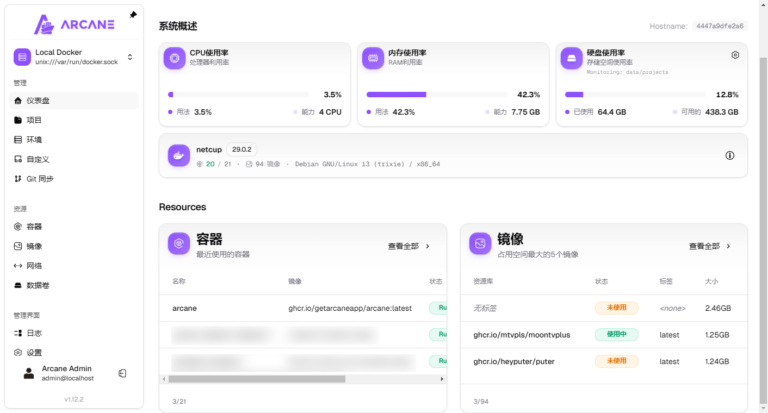Click the network arrows icon beside 网络
Viewport: 768px width, 413px height.
[x=18, y=266]
